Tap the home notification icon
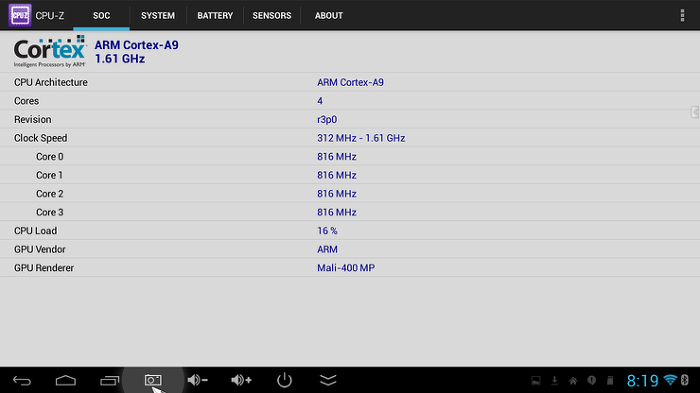The width and height of the screenshot is (700, 393). point(573,380)
